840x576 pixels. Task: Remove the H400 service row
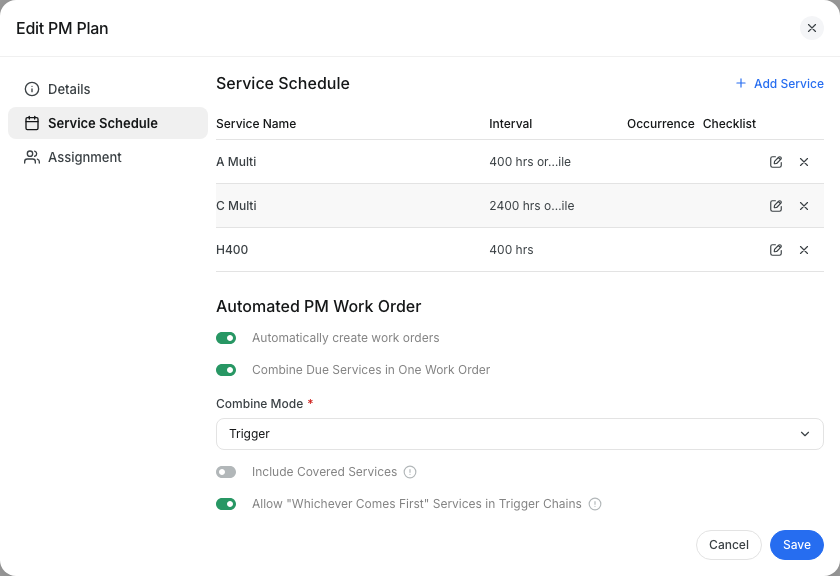click(x=804, y=250)
